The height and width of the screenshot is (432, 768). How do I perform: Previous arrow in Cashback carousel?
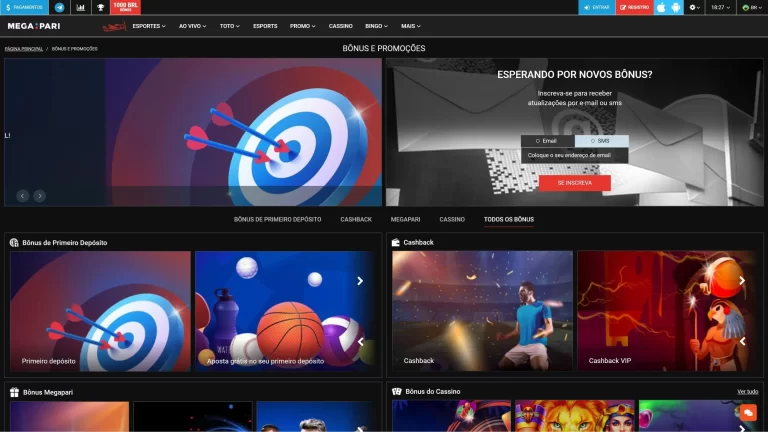742,341
